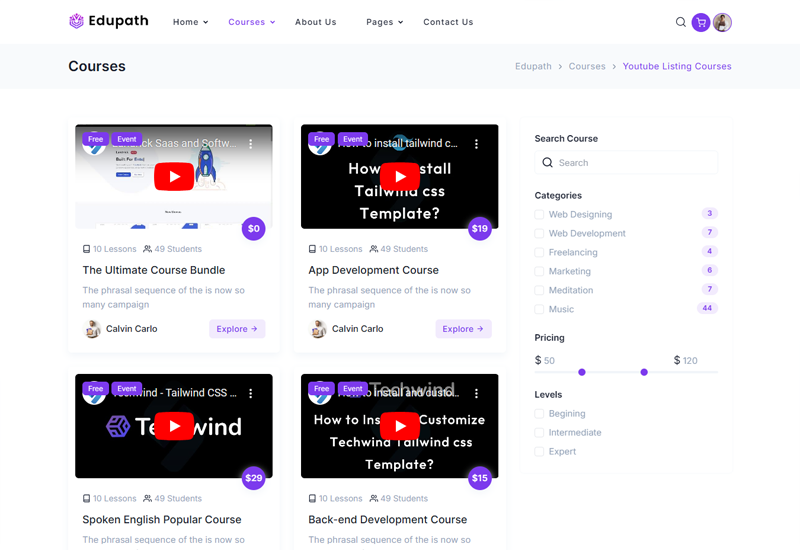Image resolution: width=800 pixels, height=550 pixels.
Task: Expand the Courses dropdown menu
Action: 251,22
